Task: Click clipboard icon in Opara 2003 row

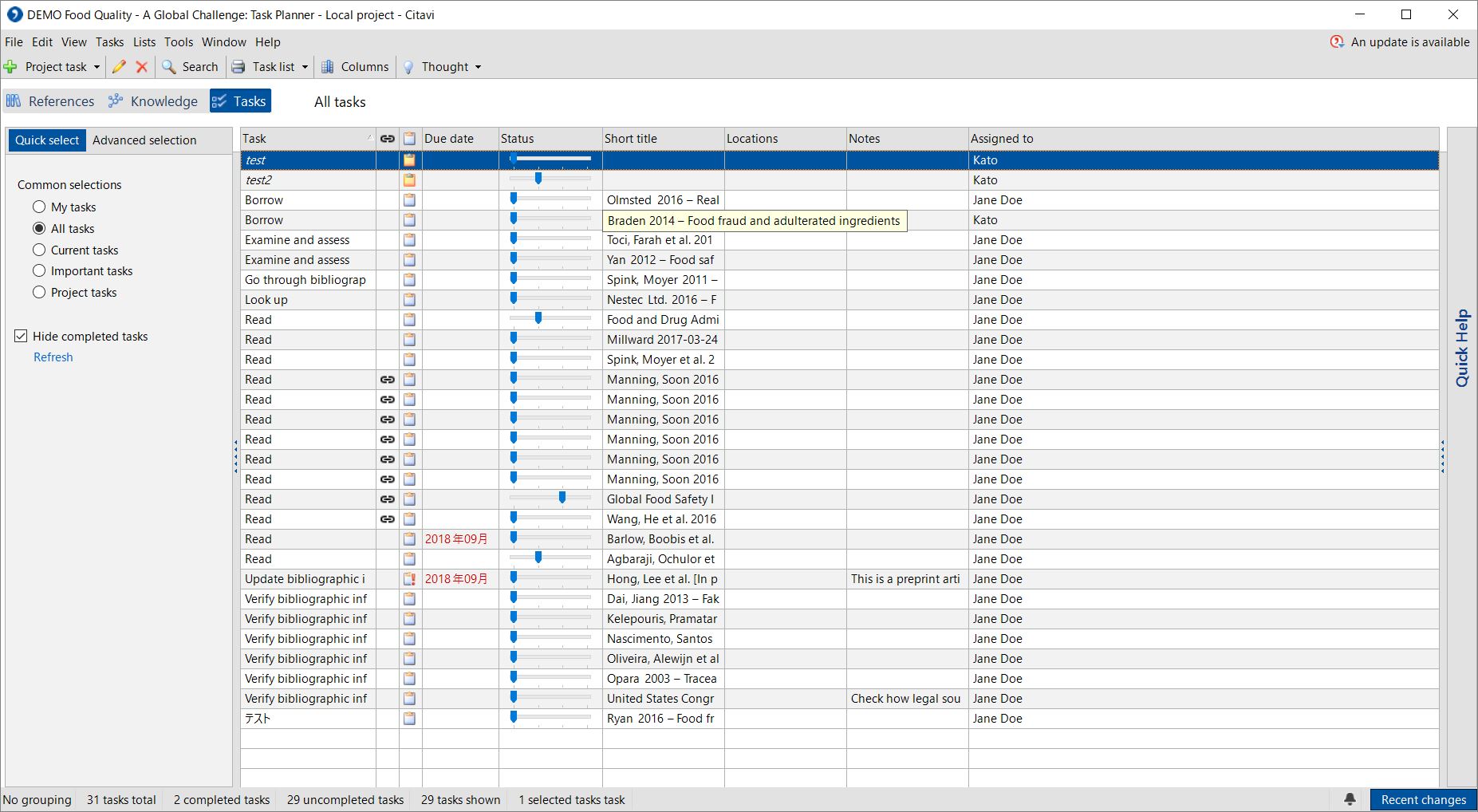Action: pyautogui.click(x=410, y=679)
